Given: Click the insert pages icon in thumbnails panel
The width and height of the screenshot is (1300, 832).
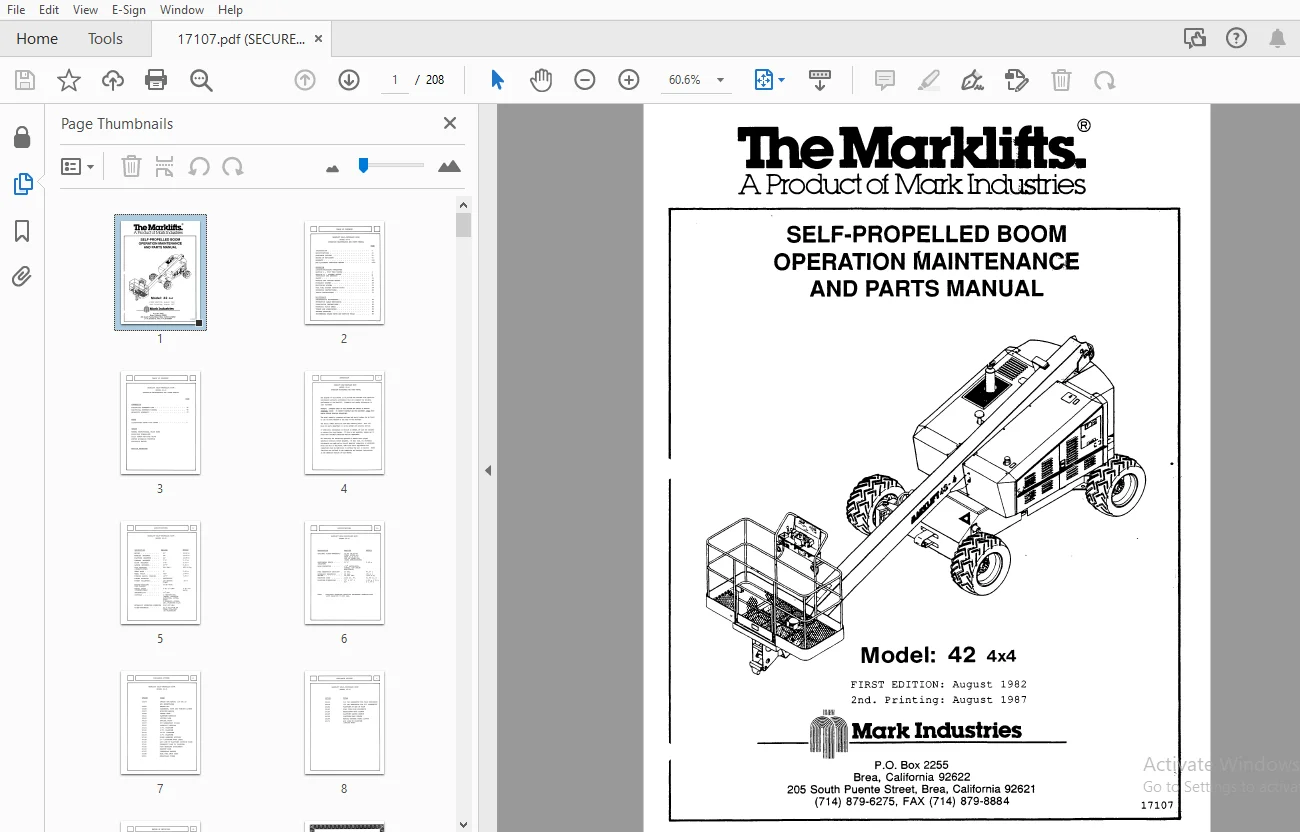Looking at the screenshot, I should pyautogui.click(x=165, y=166).
